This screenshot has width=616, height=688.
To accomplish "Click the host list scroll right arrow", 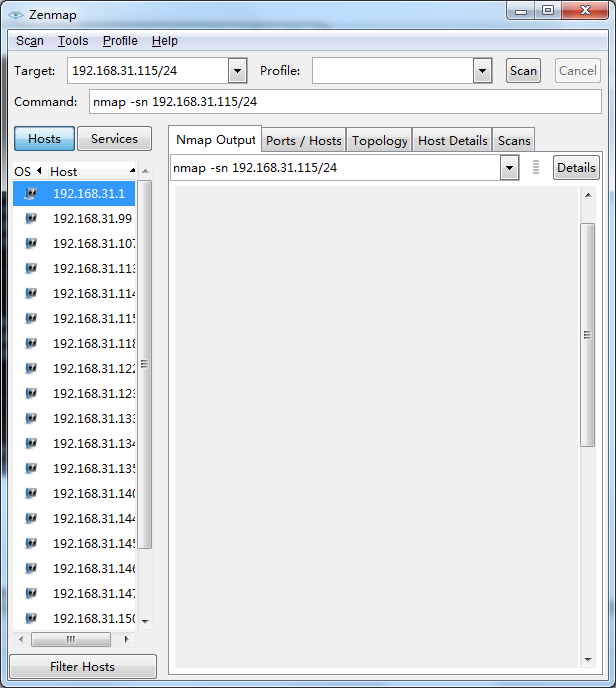I will pos(126,639).
